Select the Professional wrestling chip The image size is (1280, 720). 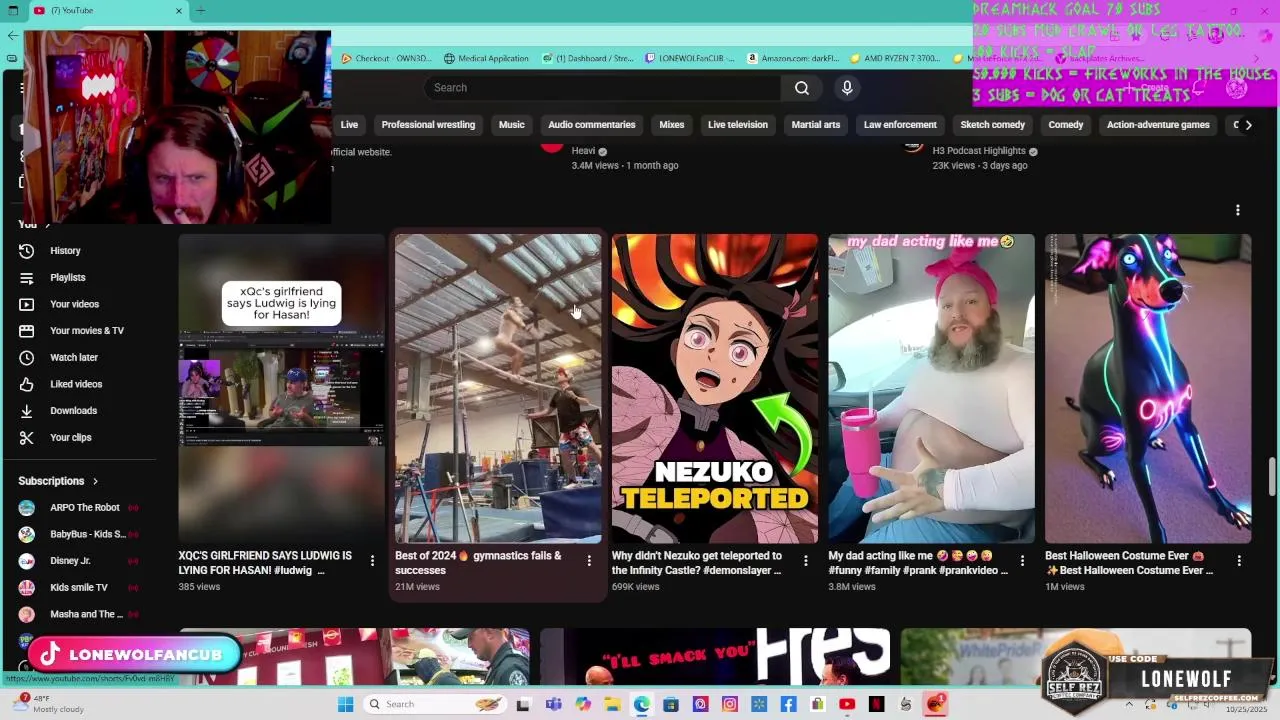pyautogui.click(x=428, y=125)
